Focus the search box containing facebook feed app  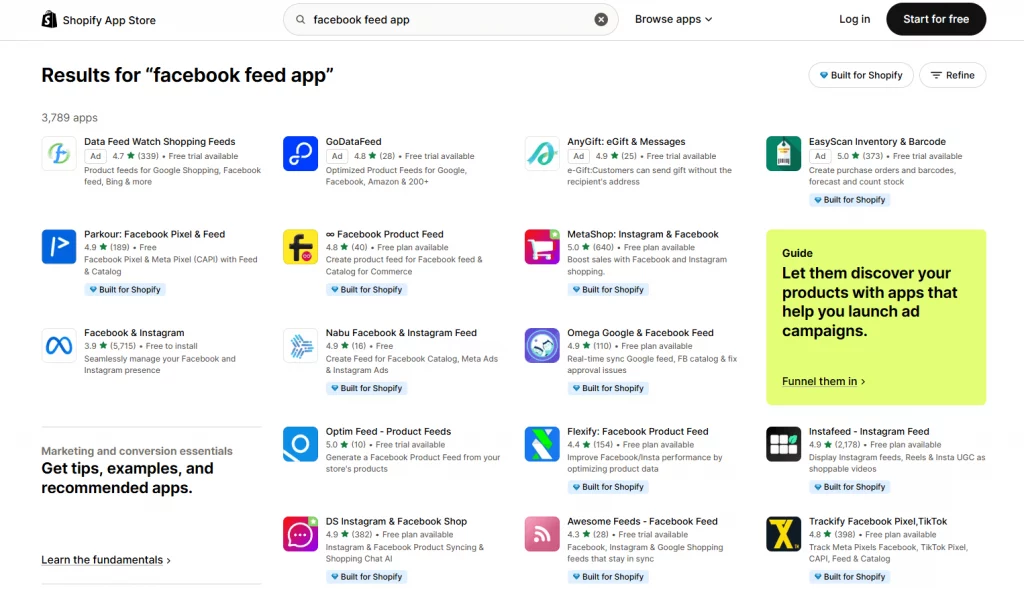click(x=451, y=20)
